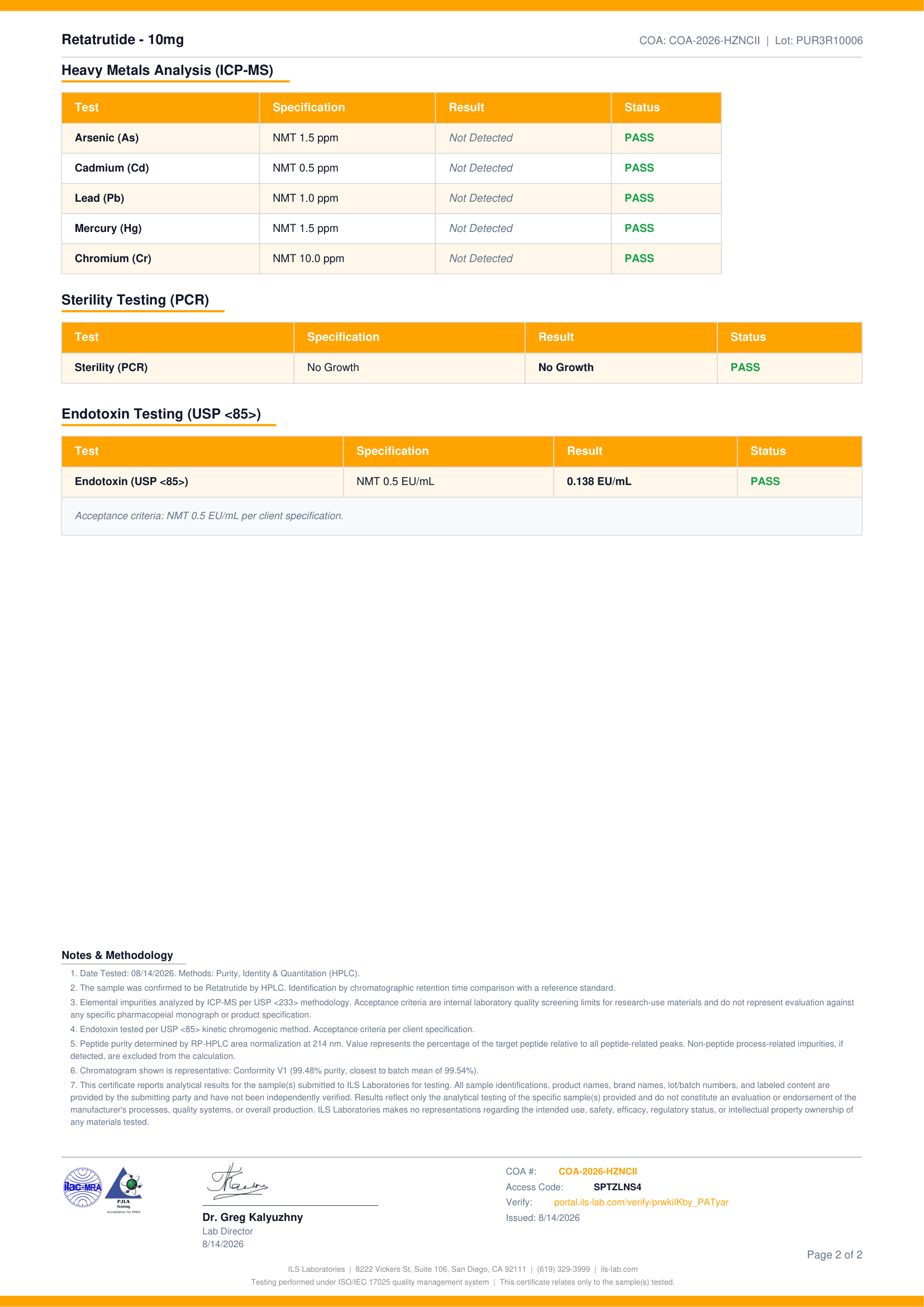Click the Endotoxin Testing section heading
The height and width of the screenshot is (1307, 924).
pos(161,414)
